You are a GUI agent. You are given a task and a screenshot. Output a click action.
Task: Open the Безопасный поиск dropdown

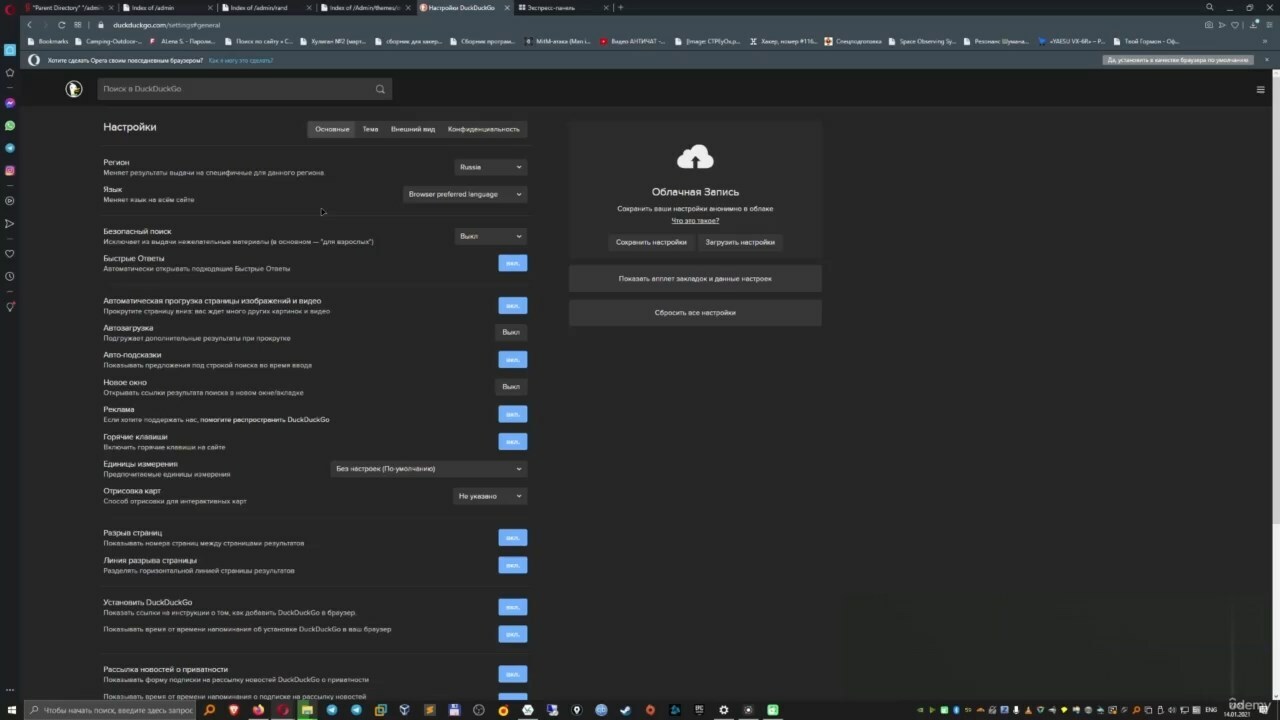490,236
